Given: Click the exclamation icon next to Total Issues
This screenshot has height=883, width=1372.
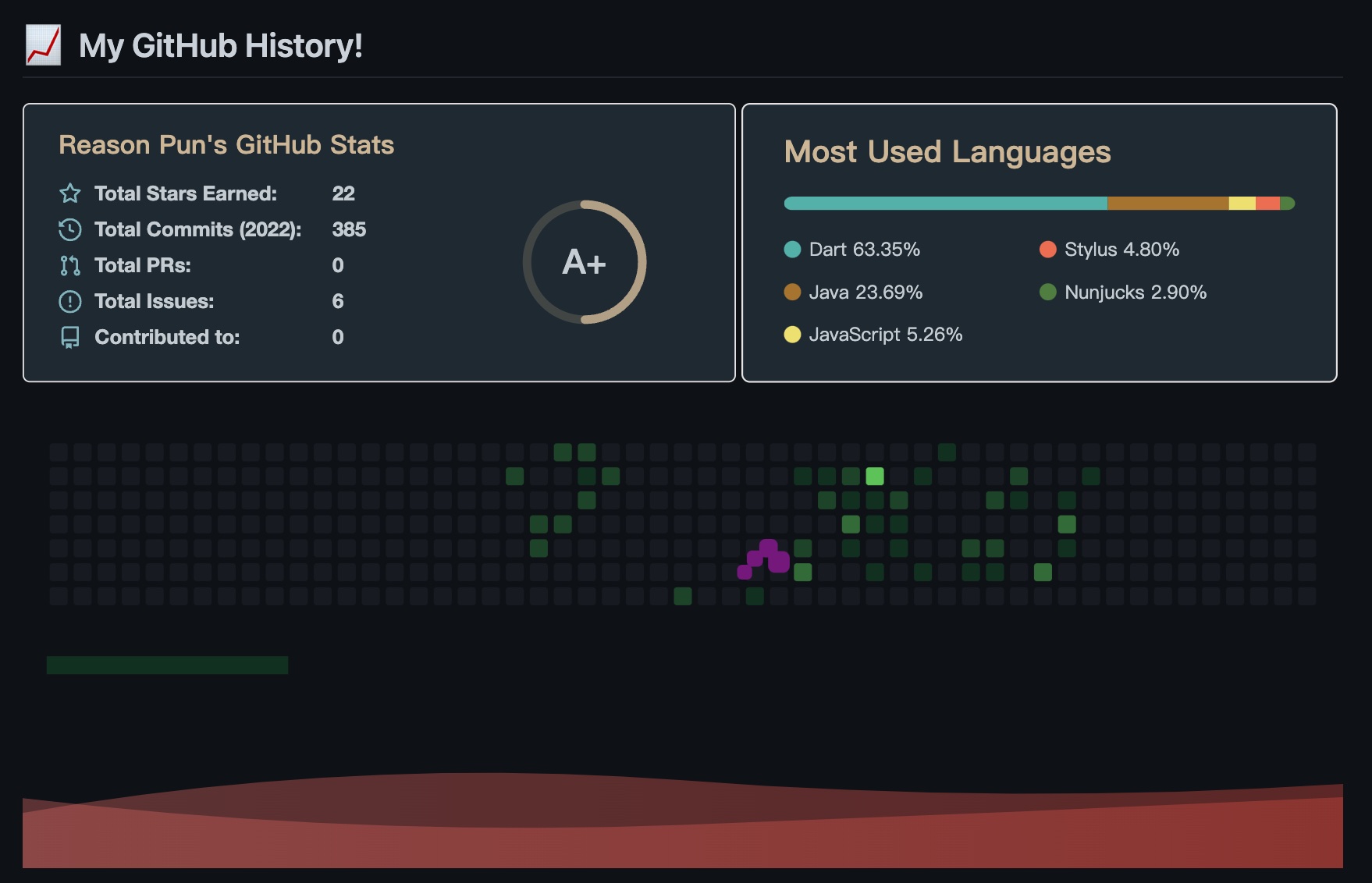Looking at the screenshot, I should pos(70,301).
